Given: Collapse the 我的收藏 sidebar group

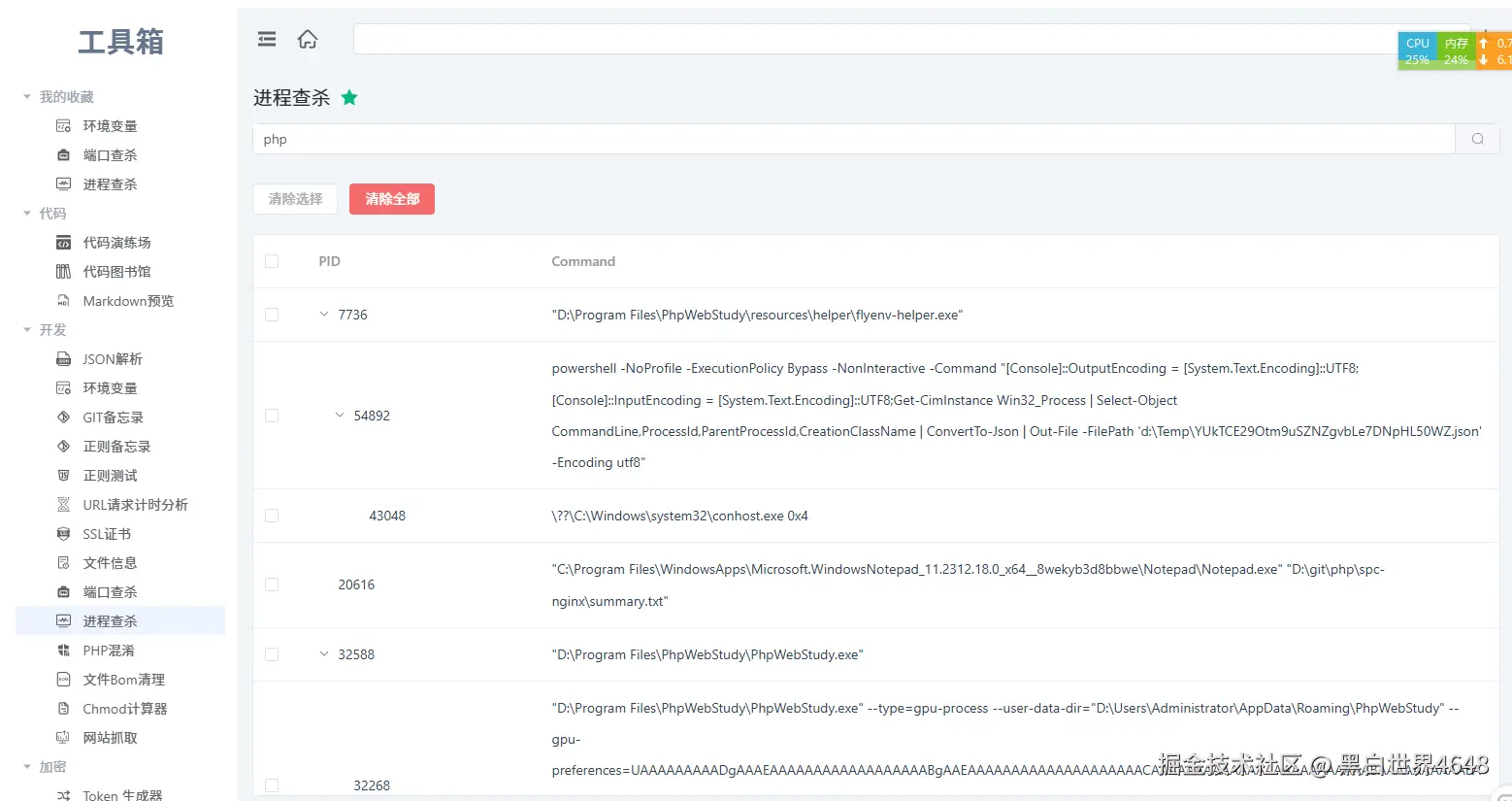Looking at the screenshot, I should (x=27, y=97).
